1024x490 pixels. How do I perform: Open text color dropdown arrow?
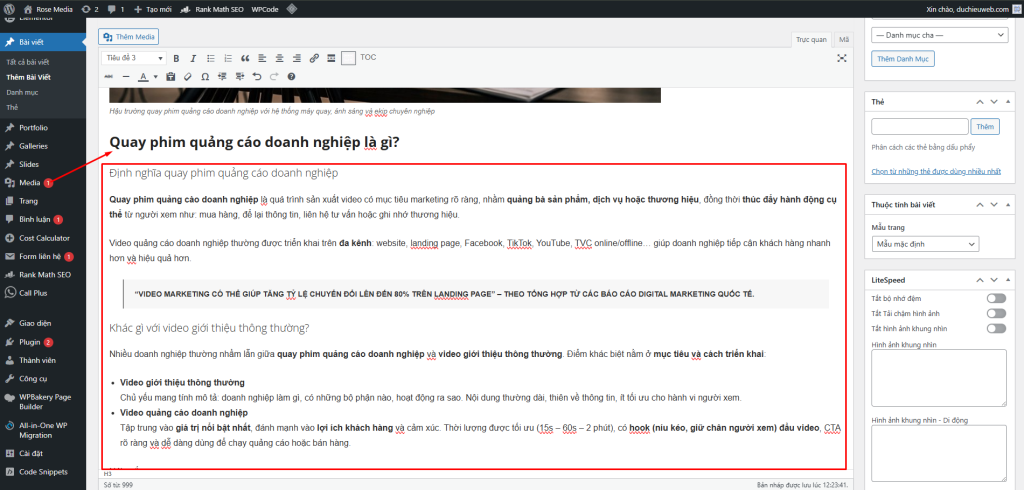pyautogui.click(x=156, y=76)
